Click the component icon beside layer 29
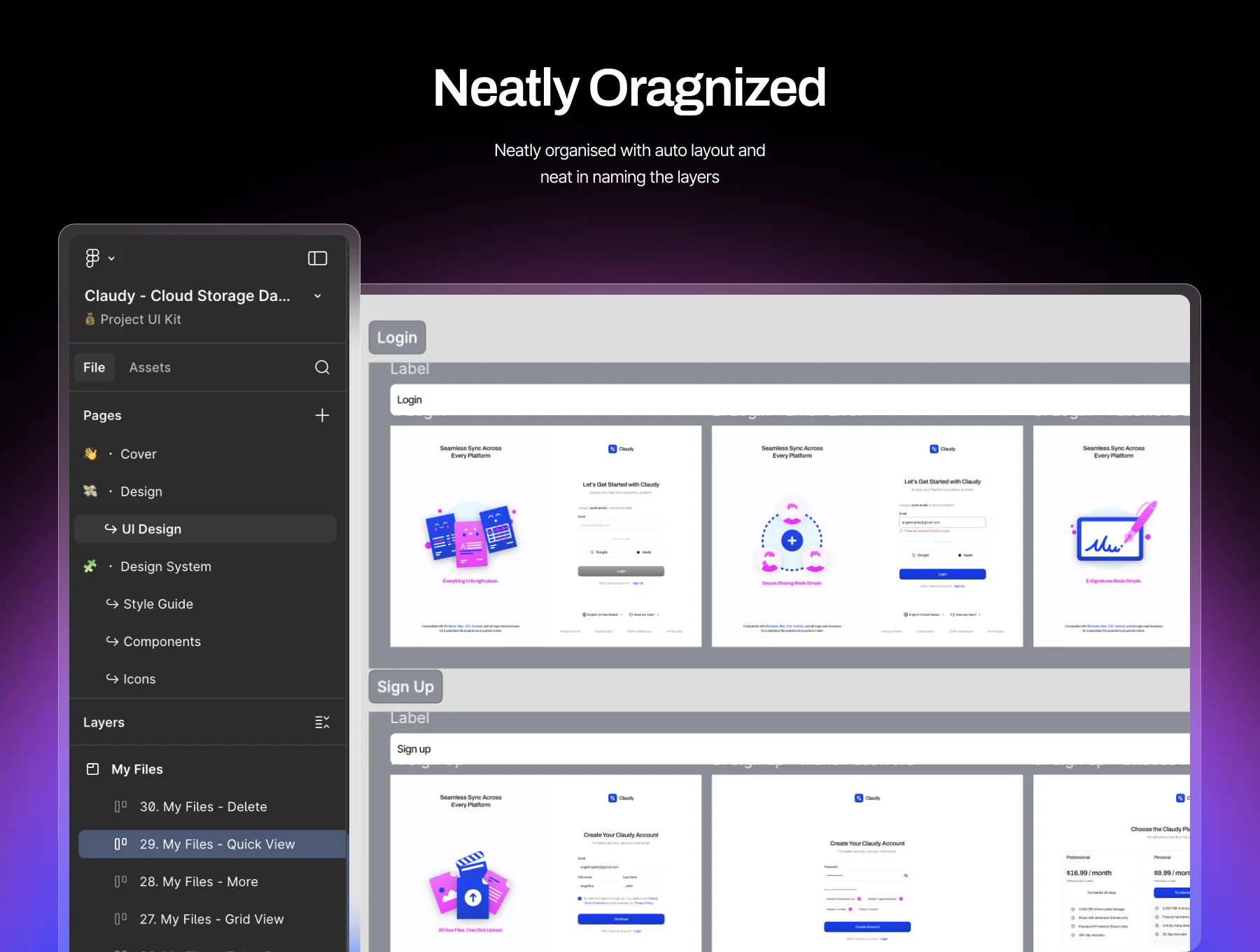The height and width of the screenshot is (952, 1260). point(120,843)
